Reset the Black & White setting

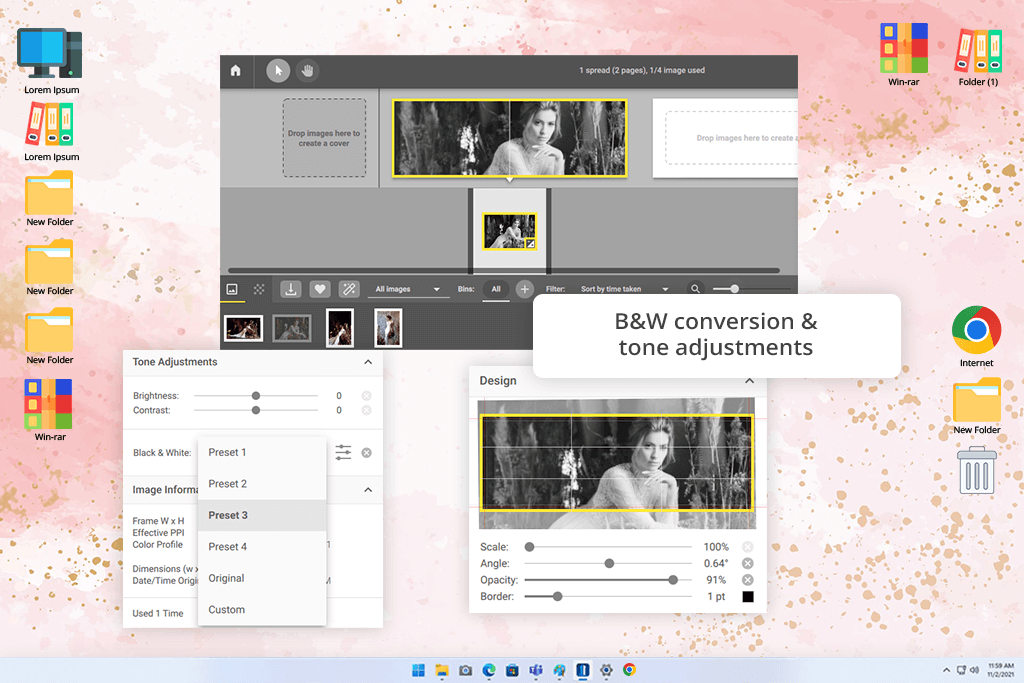(x=366, y=453)
